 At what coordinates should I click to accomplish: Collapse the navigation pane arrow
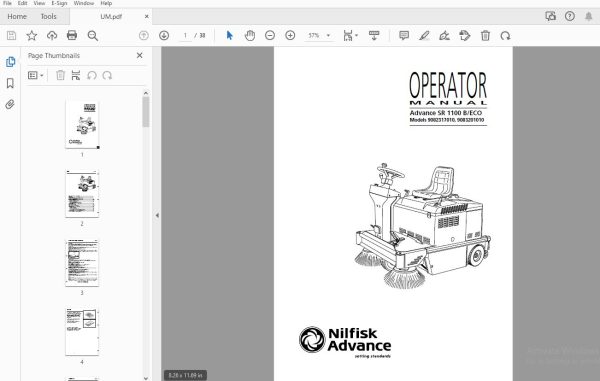click(157, 215)
